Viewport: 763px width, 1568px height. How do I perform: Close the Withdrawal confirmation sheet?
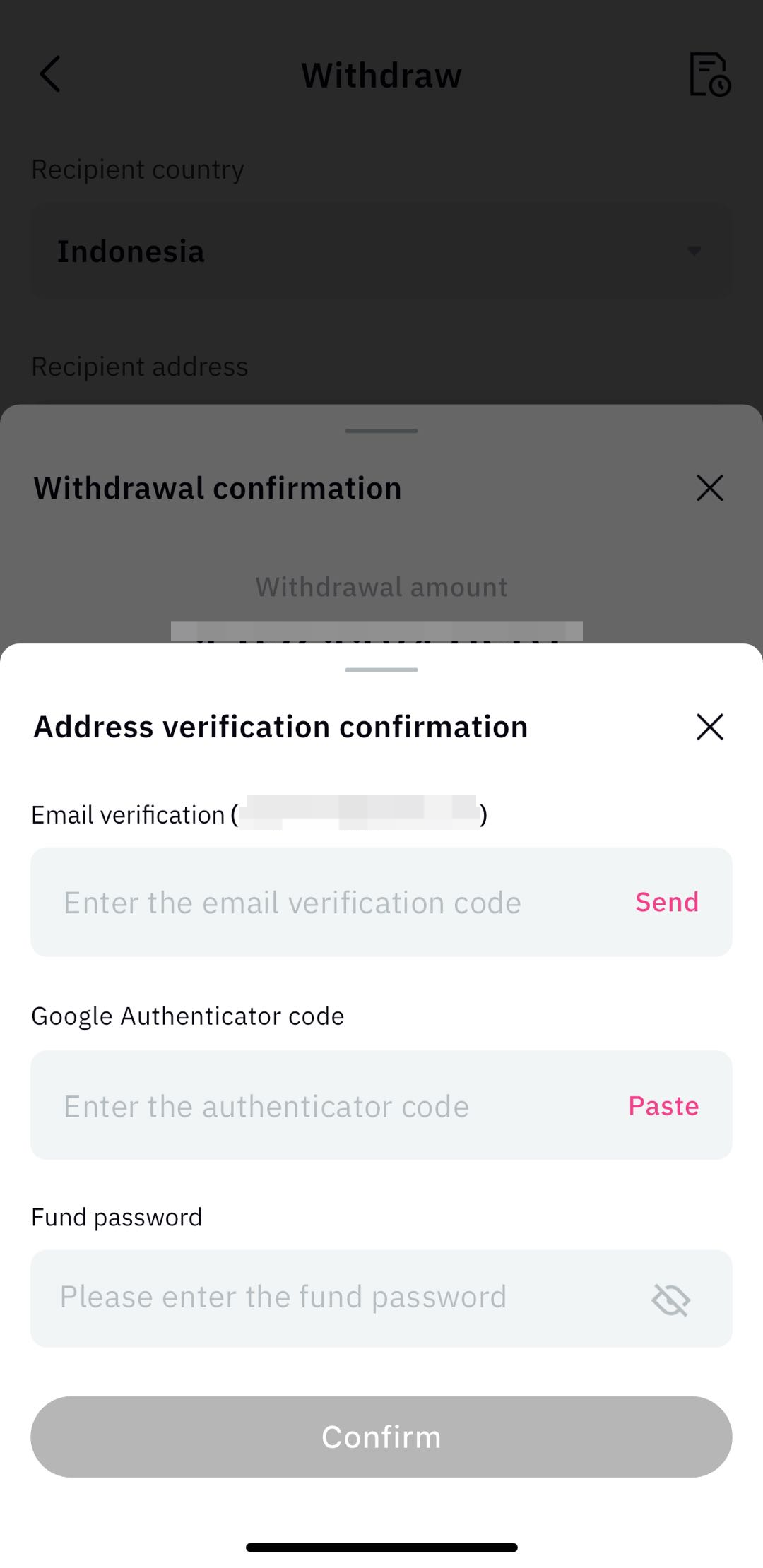(709, 488)
